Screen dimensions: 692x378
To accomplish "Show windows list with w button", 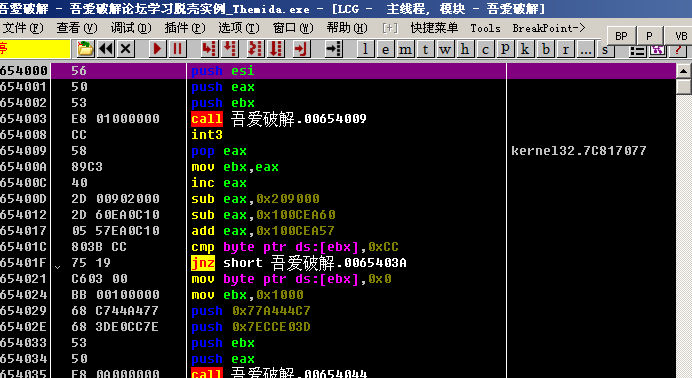I will (x=445, y=49).
